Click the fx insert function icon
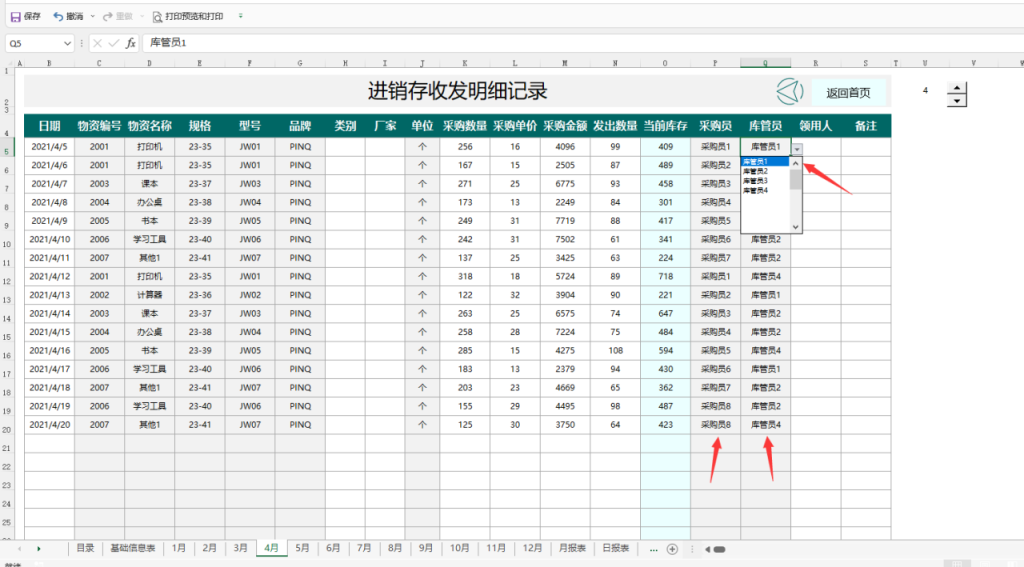 click(x=131, y=43)
